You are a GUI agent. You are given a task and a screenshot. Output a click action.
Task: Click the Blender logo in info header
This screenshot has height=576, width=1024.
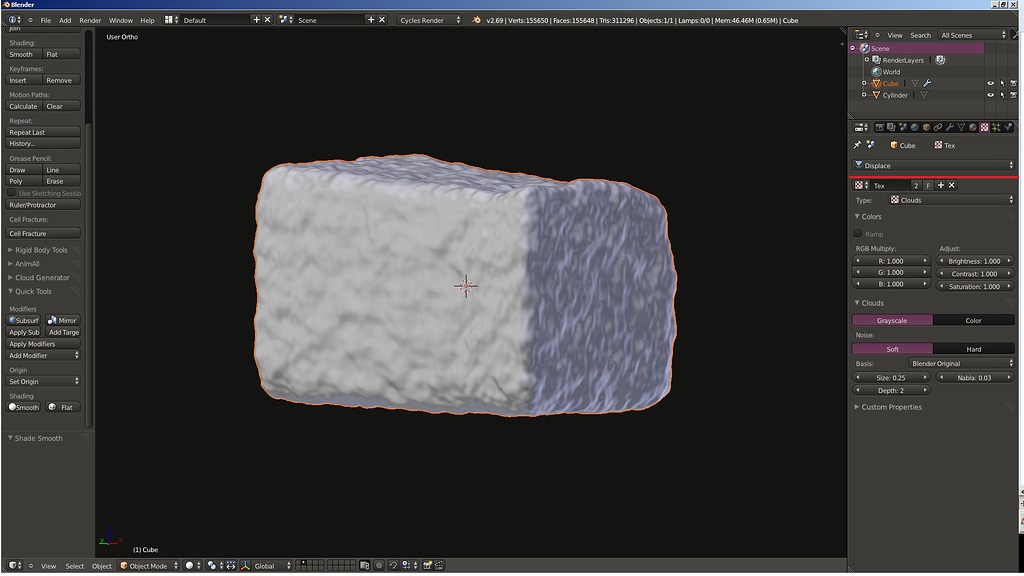click(476, 20)
